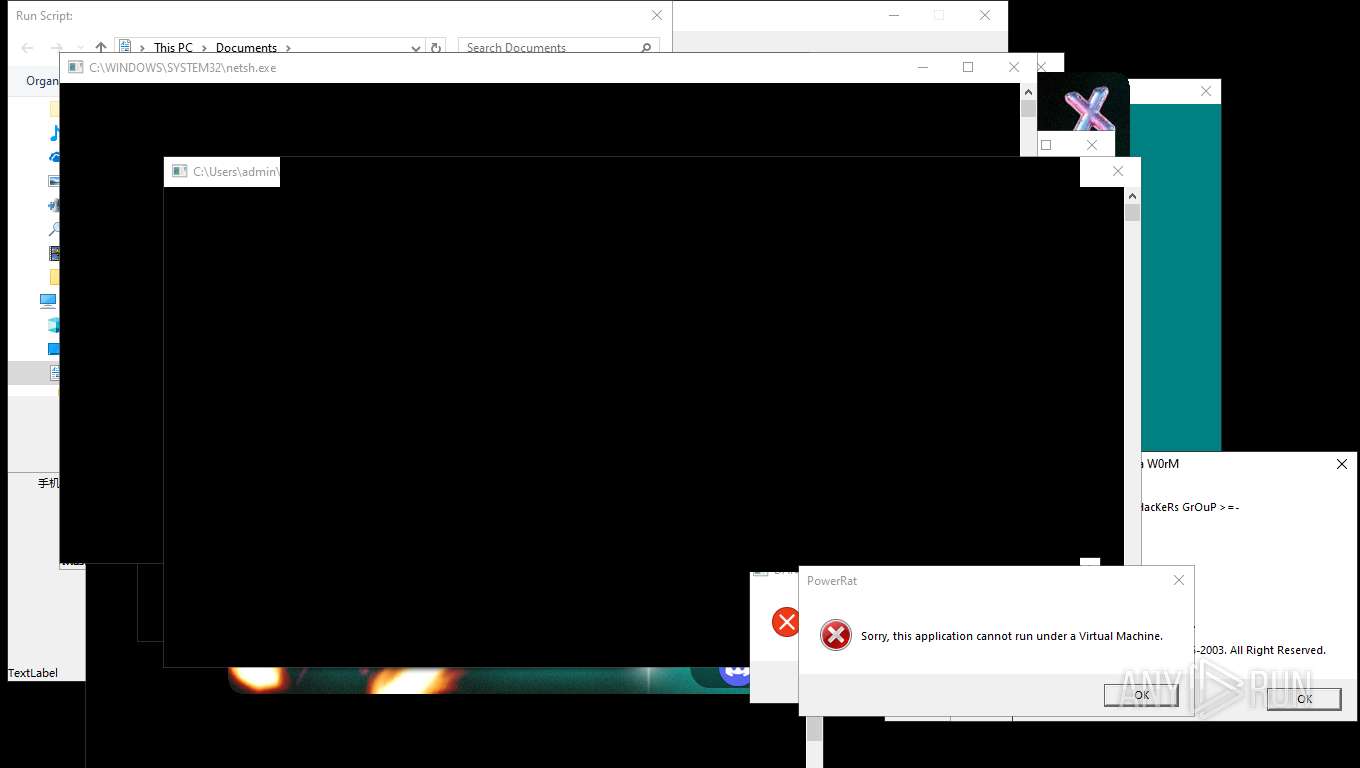Minimize the netsh.exe console window
The width and height of the screenshot is (1360, 768).
click(921, 67)
